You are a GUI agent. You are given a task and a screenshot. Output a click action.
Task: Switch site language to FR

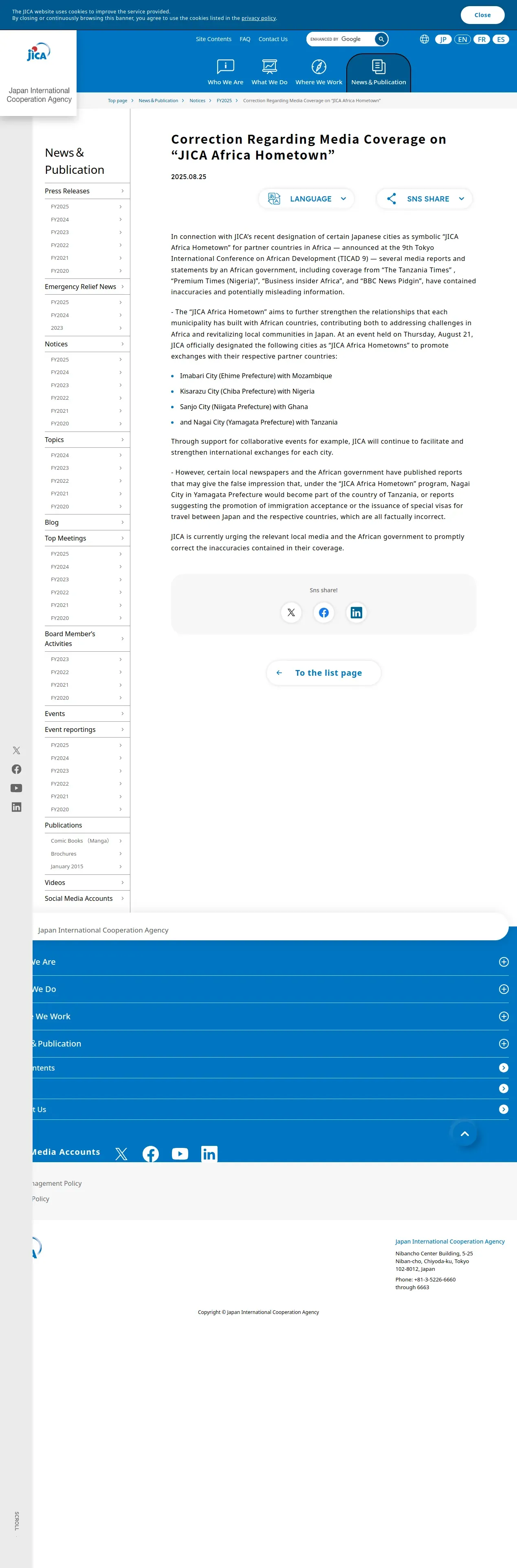point(482,39)
